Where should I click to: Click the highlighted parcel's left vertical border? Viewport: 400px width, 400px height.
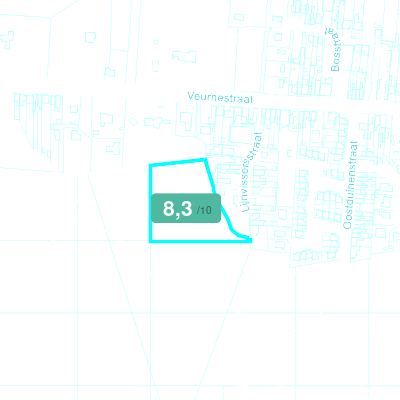[x=151, y=203]
